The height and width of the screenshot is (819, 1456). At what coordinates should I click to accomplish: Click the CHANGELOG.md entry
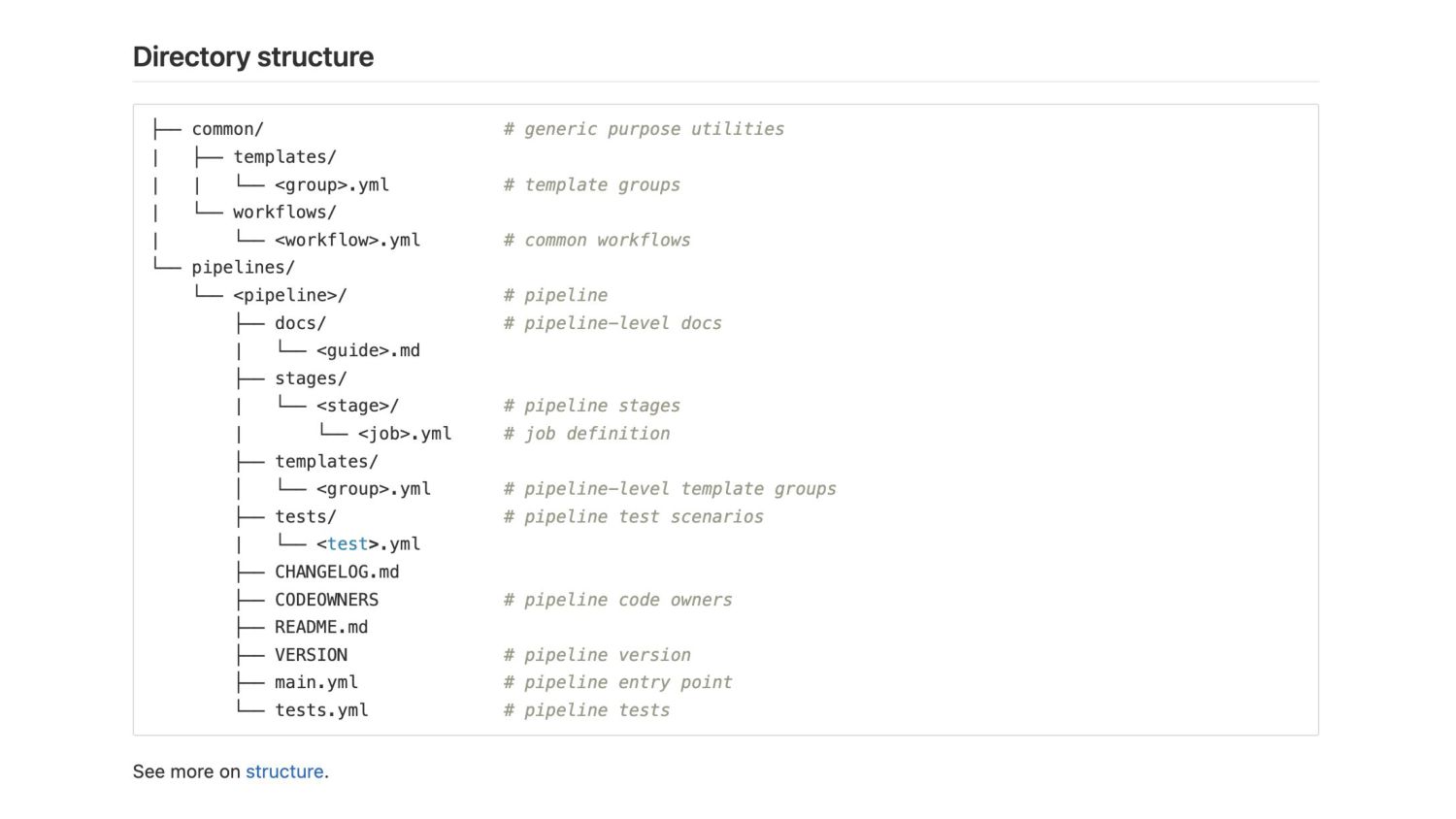click(x=336, y=572)
